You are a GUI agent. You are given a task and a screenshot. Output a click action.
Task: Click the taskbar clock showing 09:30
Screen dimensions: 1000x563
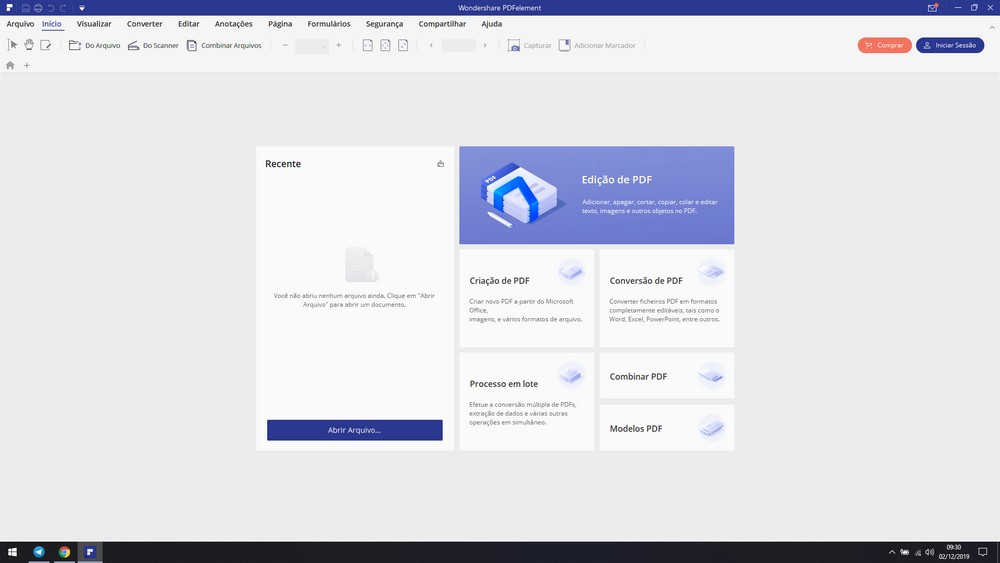tap(953, 552)
